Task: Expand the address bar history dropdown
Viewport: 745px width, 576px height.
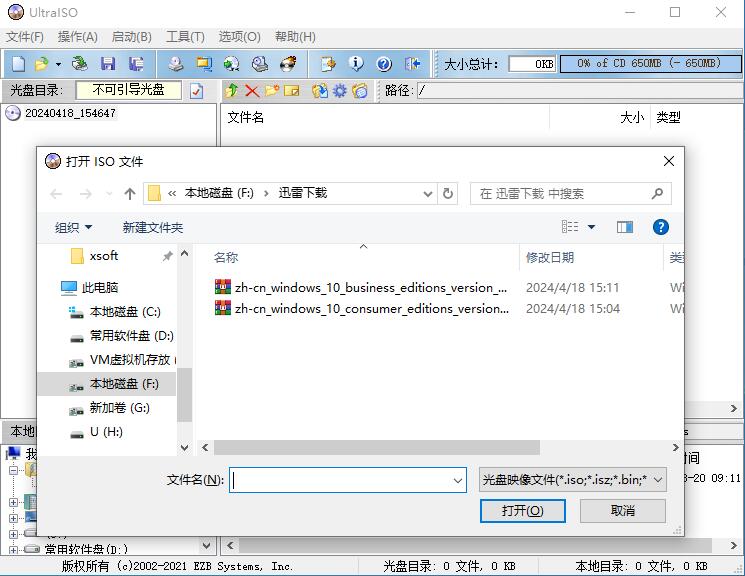Action: coord(428,194)
